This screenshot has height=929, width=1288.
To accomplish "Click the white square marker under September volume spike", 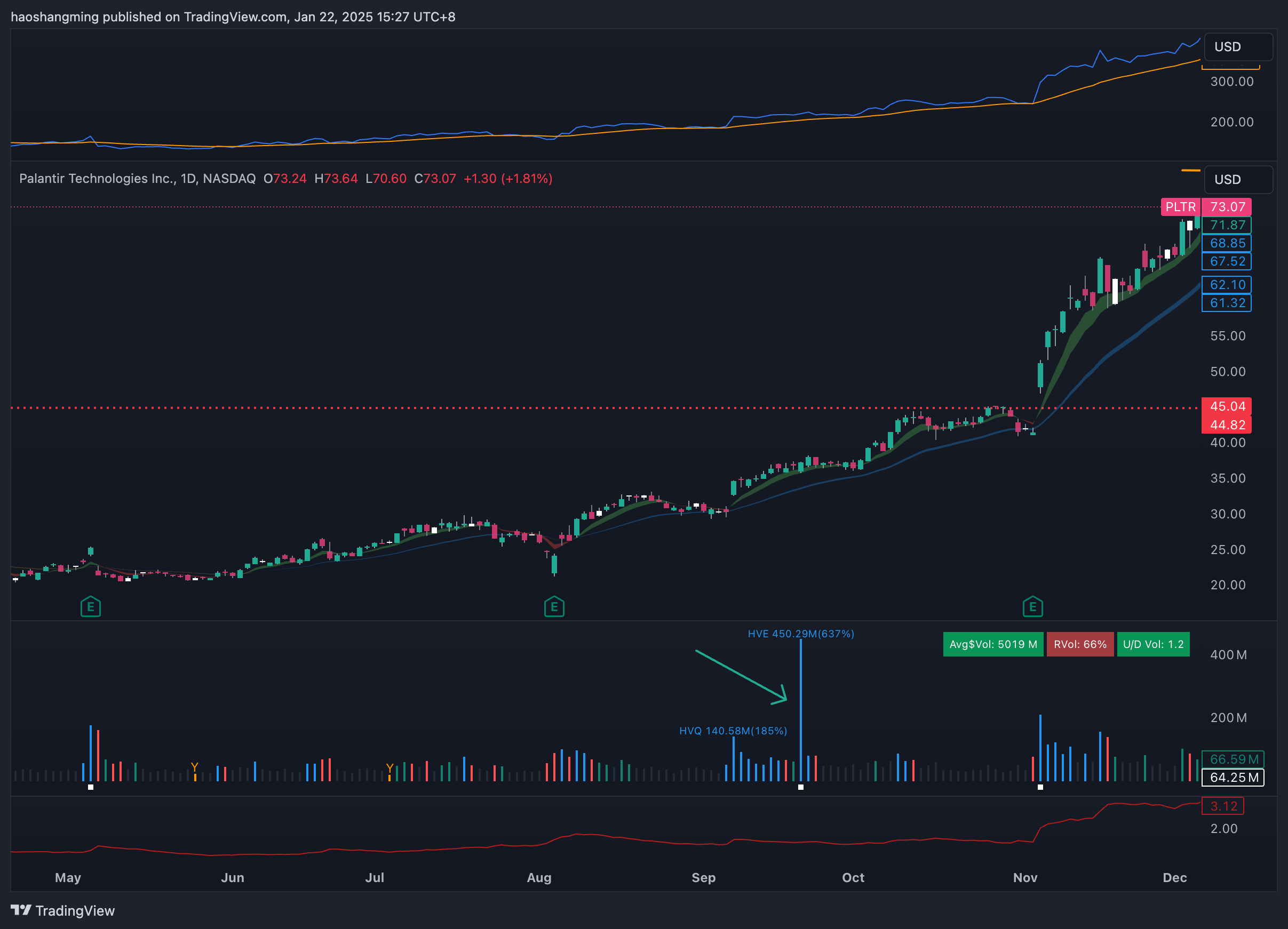I will [801, 787].
